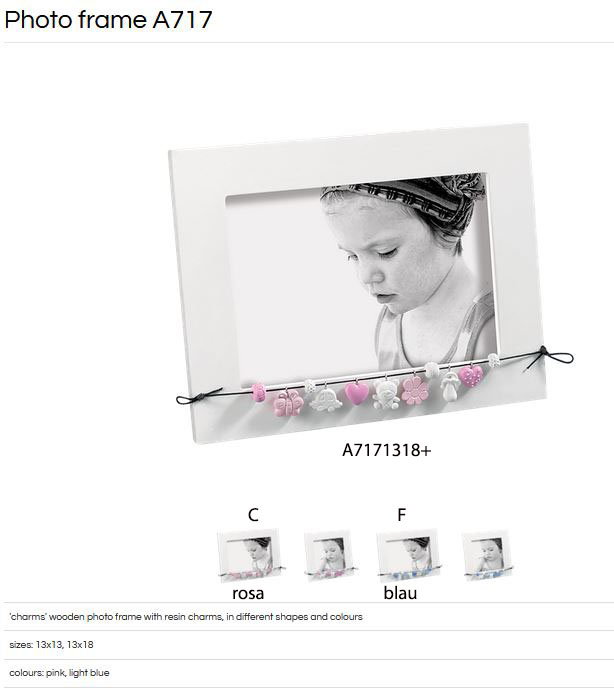Click the rosa colour label
The image size is (614, 693).
coord(248,593)
